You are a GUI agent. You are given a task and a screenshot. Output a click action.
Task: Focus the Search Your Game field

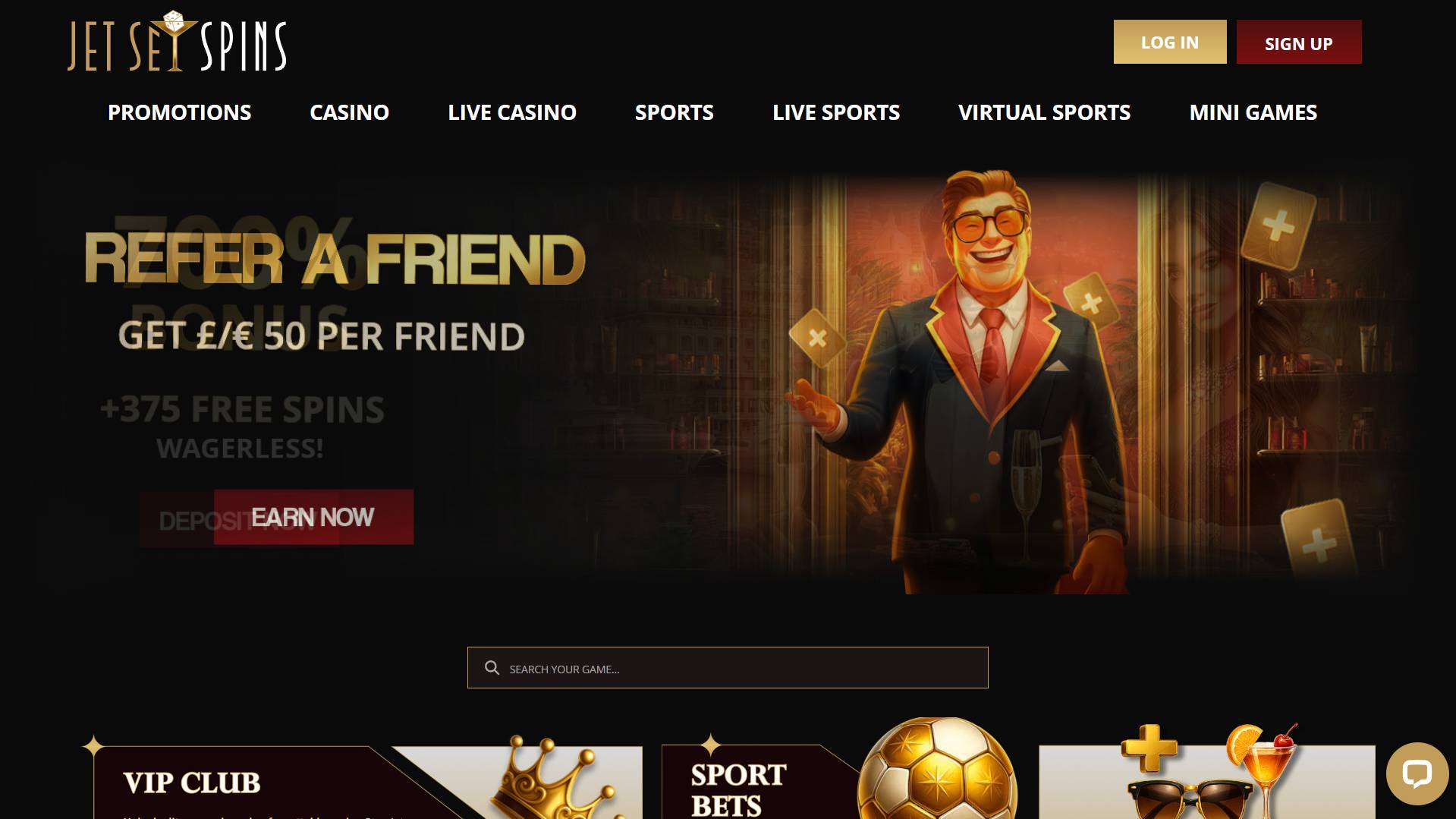(x=728, y=668)
